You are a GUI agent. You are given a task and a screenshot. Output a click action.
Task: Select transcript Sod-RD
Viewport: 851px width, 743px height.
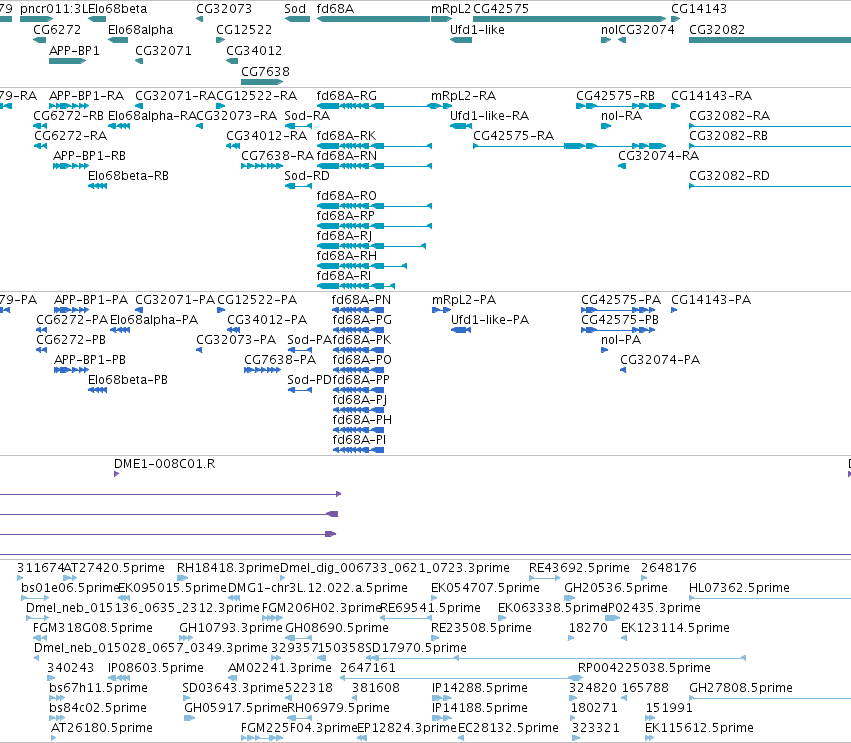[307, 176]
